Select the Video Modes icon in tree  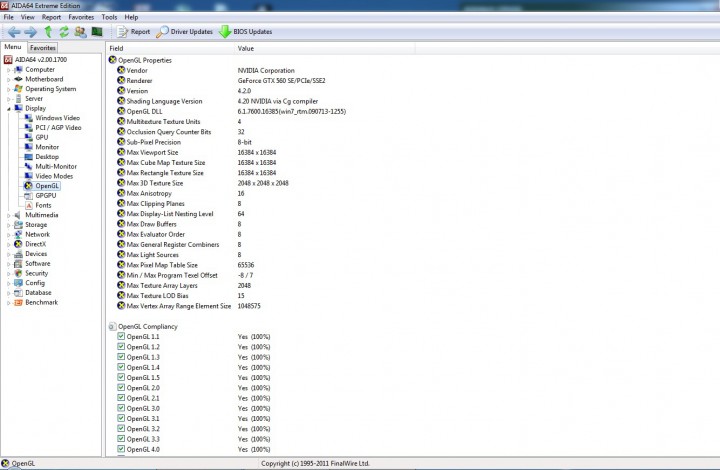coord(28,176)
